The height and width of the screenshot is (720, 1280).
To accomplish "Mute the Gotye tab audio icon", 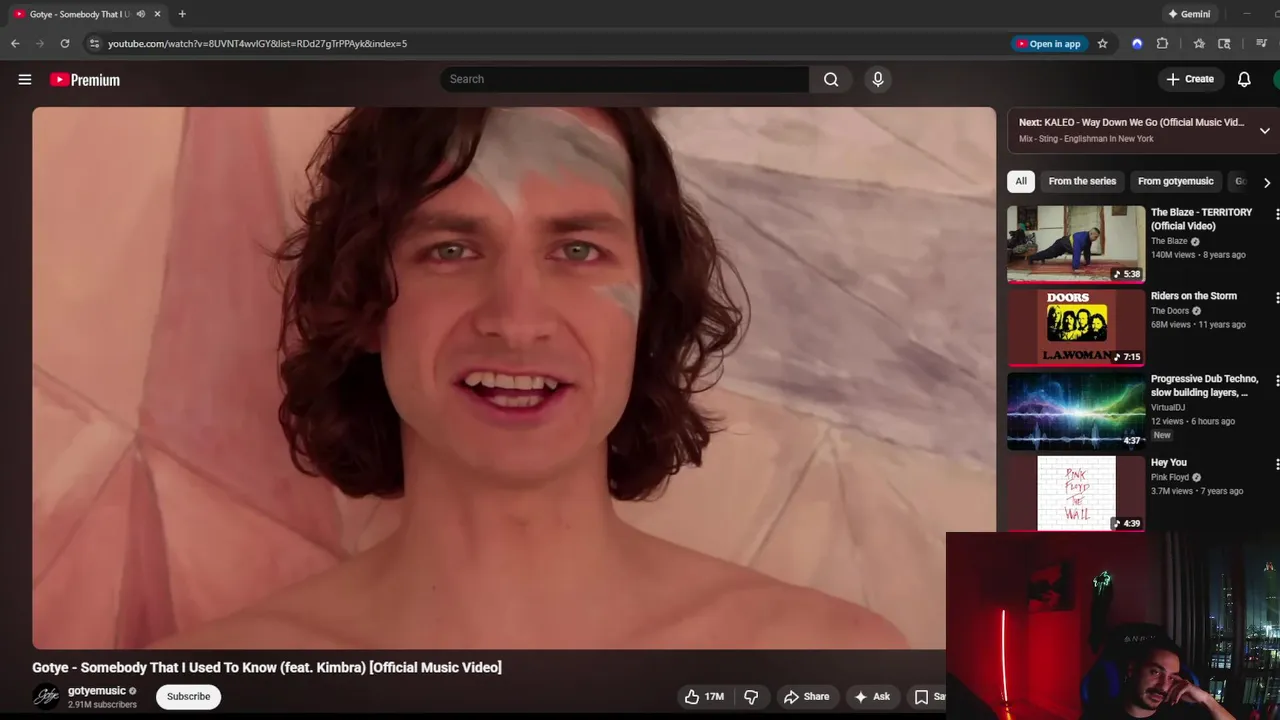I will pos(140,14).
